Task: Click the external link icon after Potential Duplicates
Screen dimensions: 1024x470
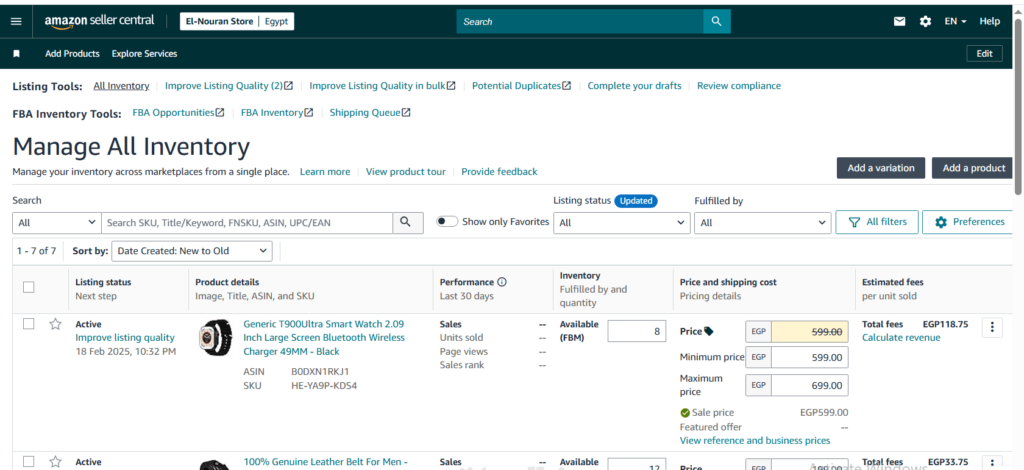Action: [567, 86]
